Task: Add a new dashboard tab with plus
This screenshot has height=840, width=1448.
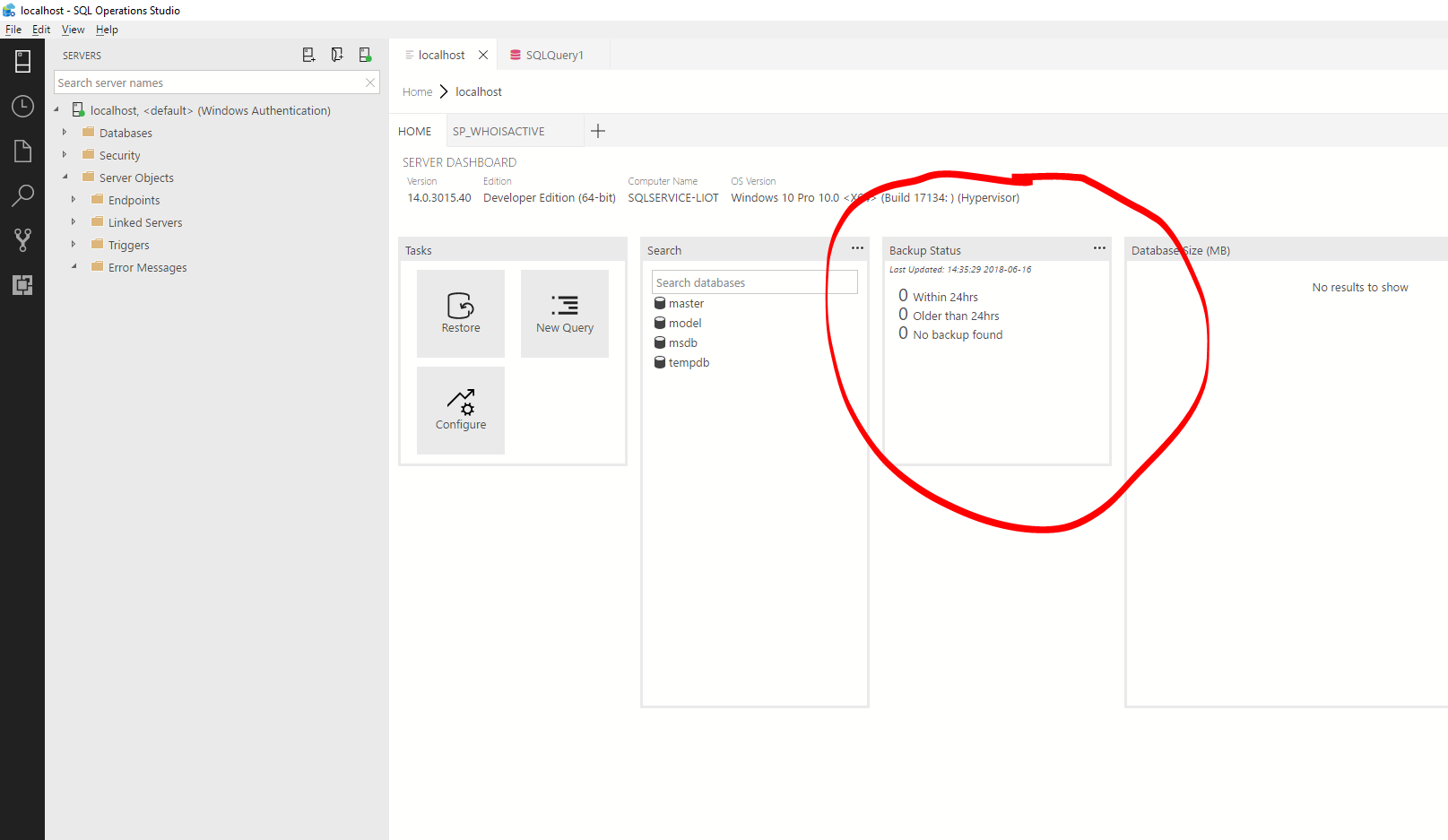Action: [598, 131]
